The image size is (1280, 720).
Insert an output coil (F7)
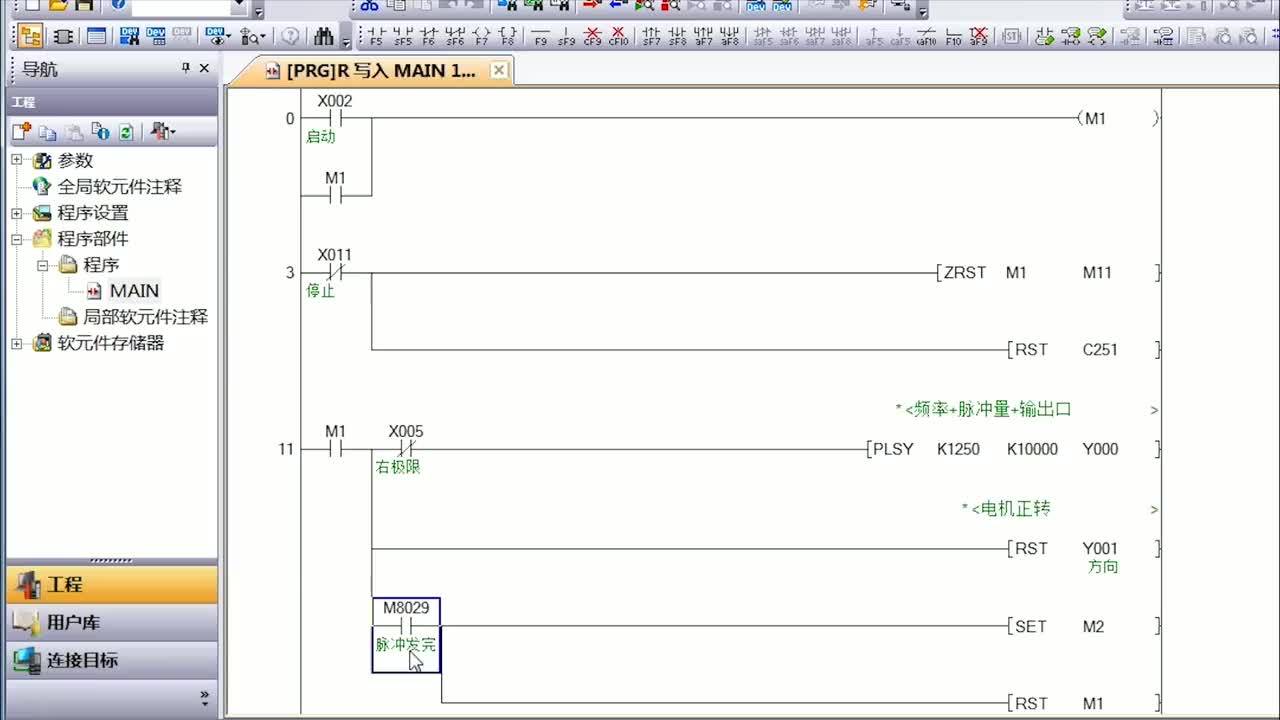[481, 37]
